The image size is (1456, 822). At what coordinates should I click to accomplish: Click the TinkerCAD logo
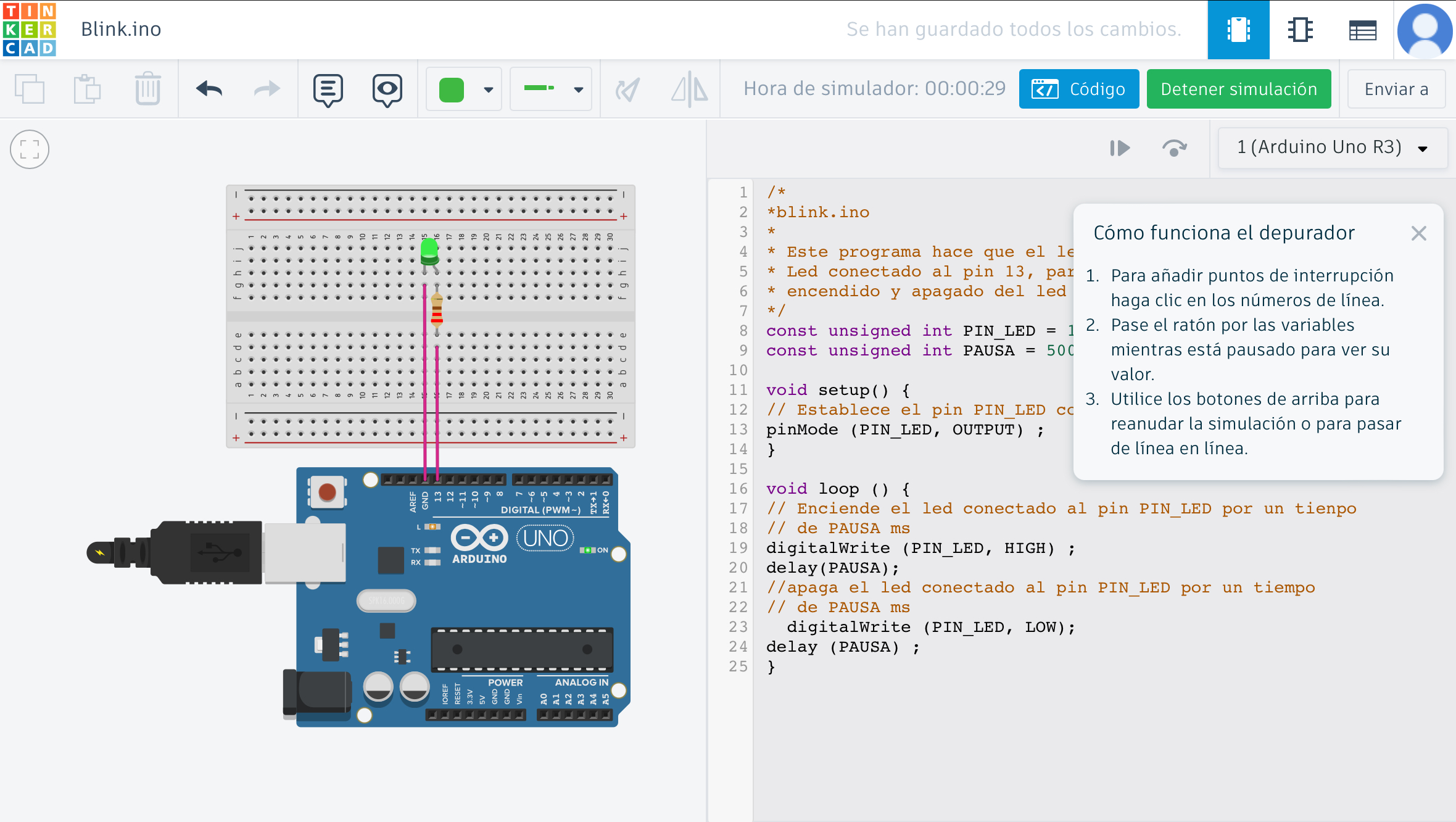click(x=29, y=29)
